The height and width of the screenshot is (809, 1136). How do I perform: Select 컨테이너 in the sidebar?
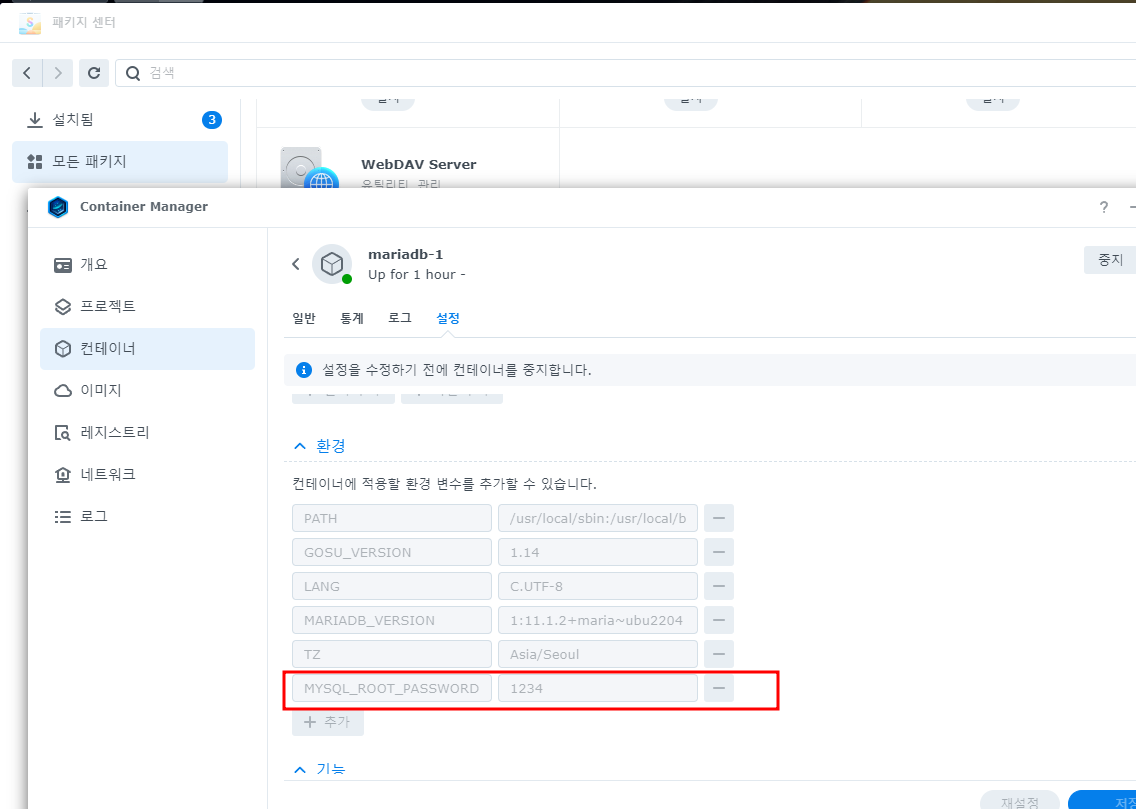pos(147,348)
